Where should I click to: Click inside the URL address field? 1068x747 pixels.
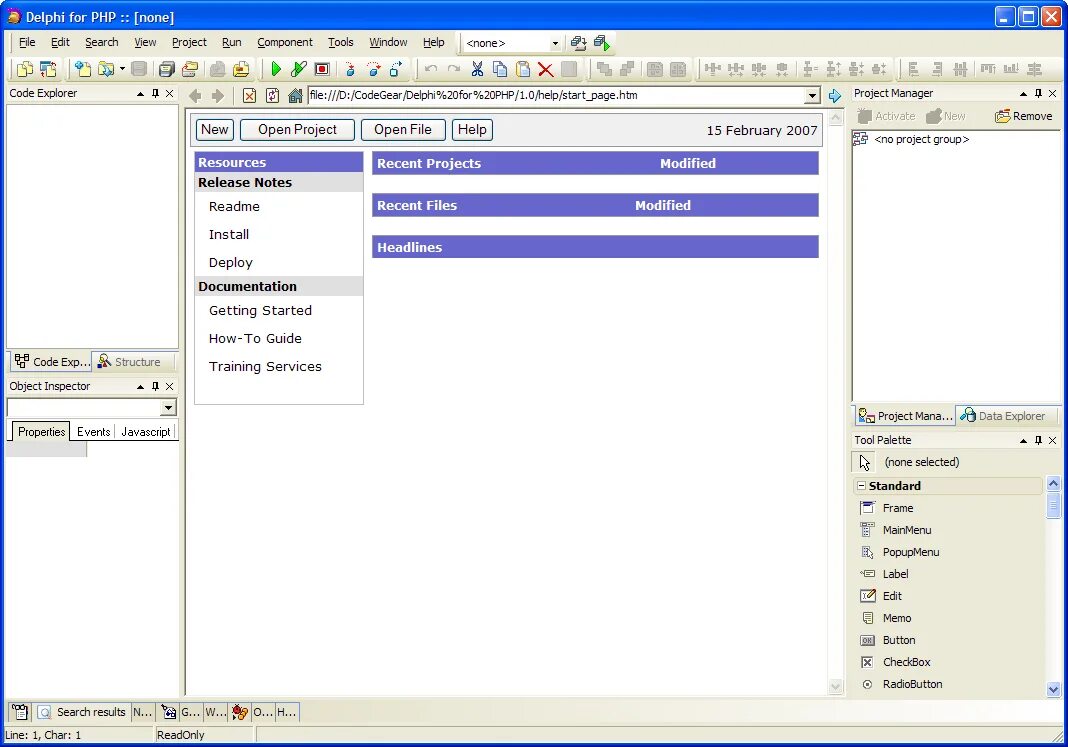[x=556, y=96]
